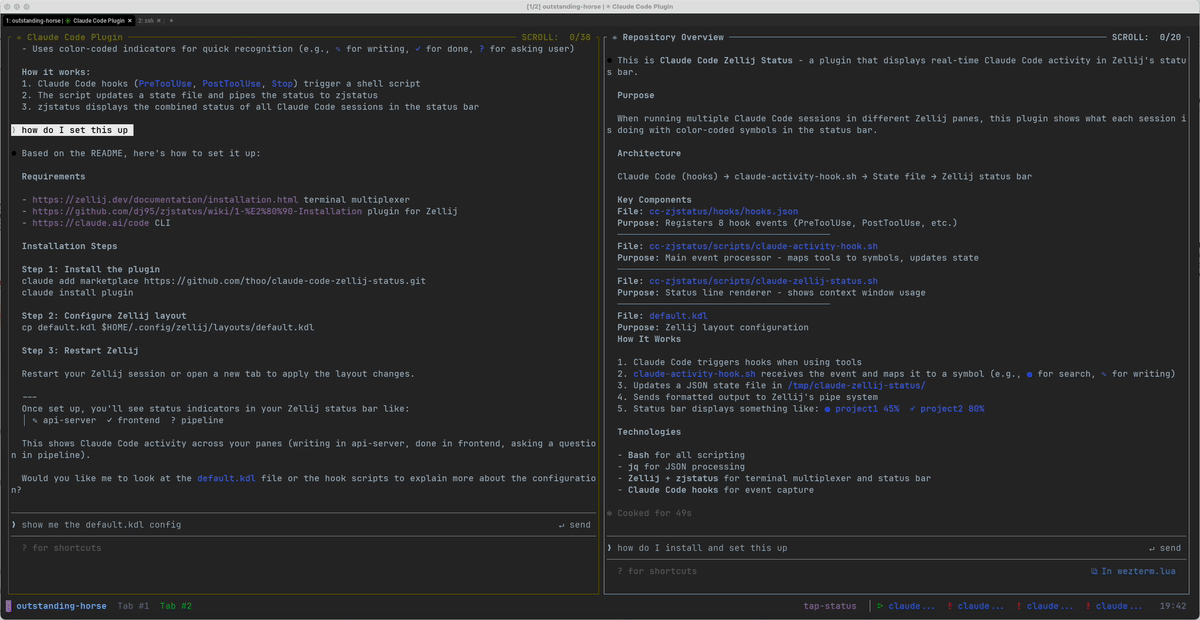Click the PreToolUse hook name
Screen dimensions: 1200x620
coord(167,84)
